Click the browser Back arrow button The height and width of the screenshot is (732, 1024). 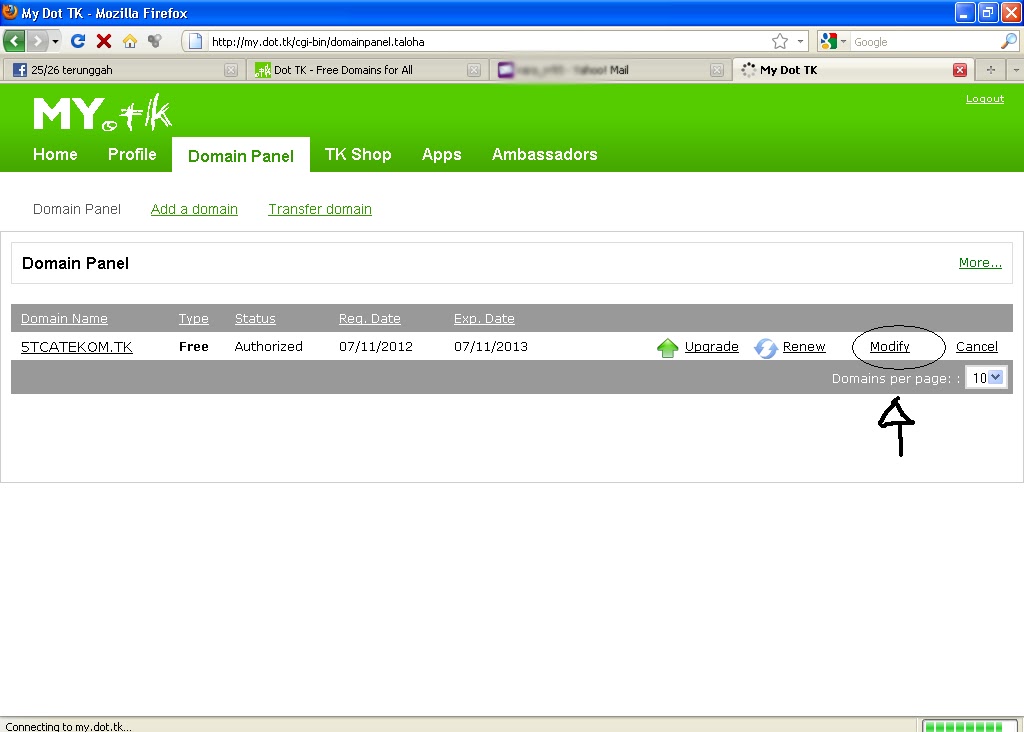[x=14, y=41]
